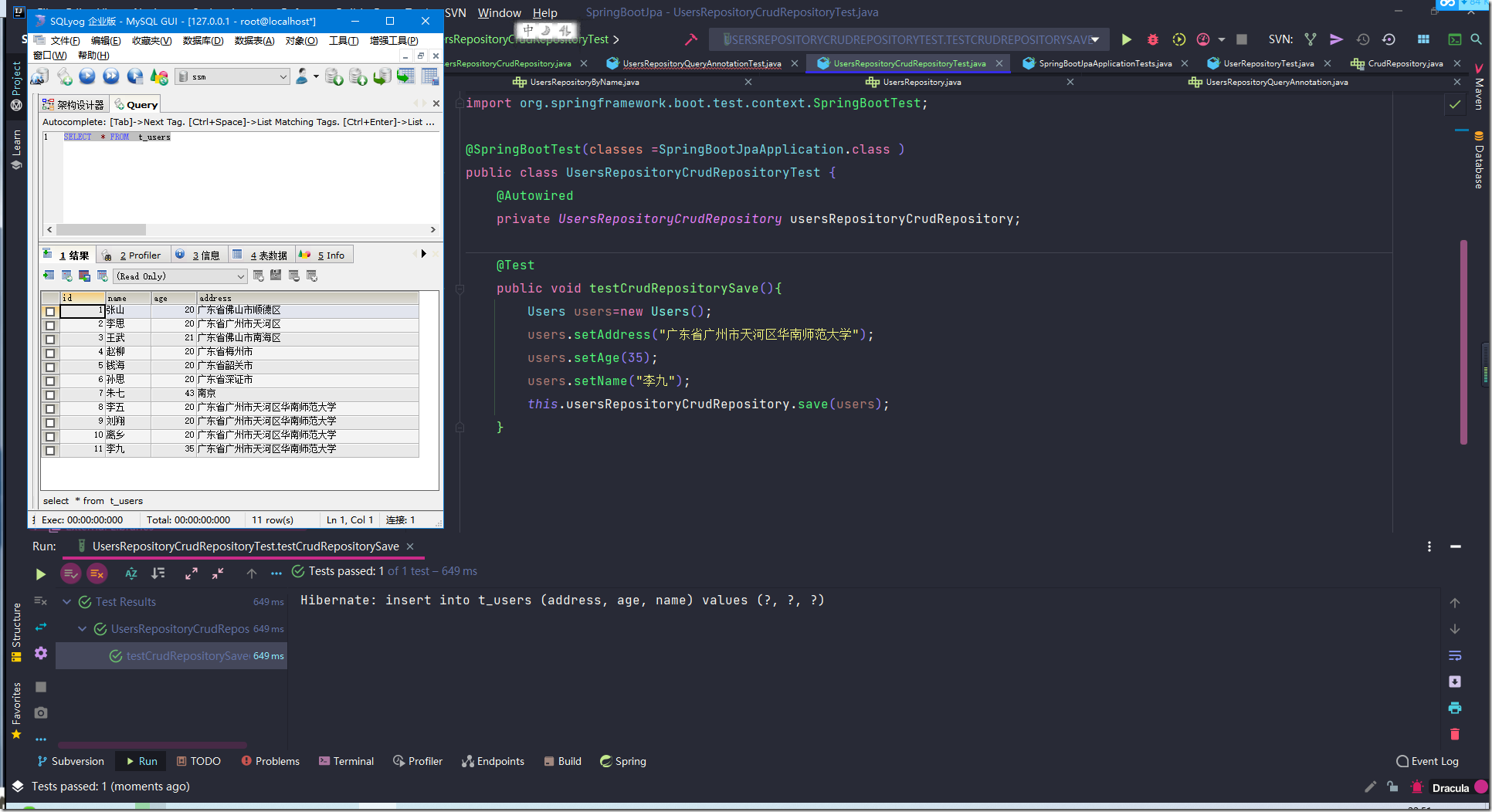Open Run panel settings gear icon
The width and height of the screenshot is (1492, 812).
[41, 653]
